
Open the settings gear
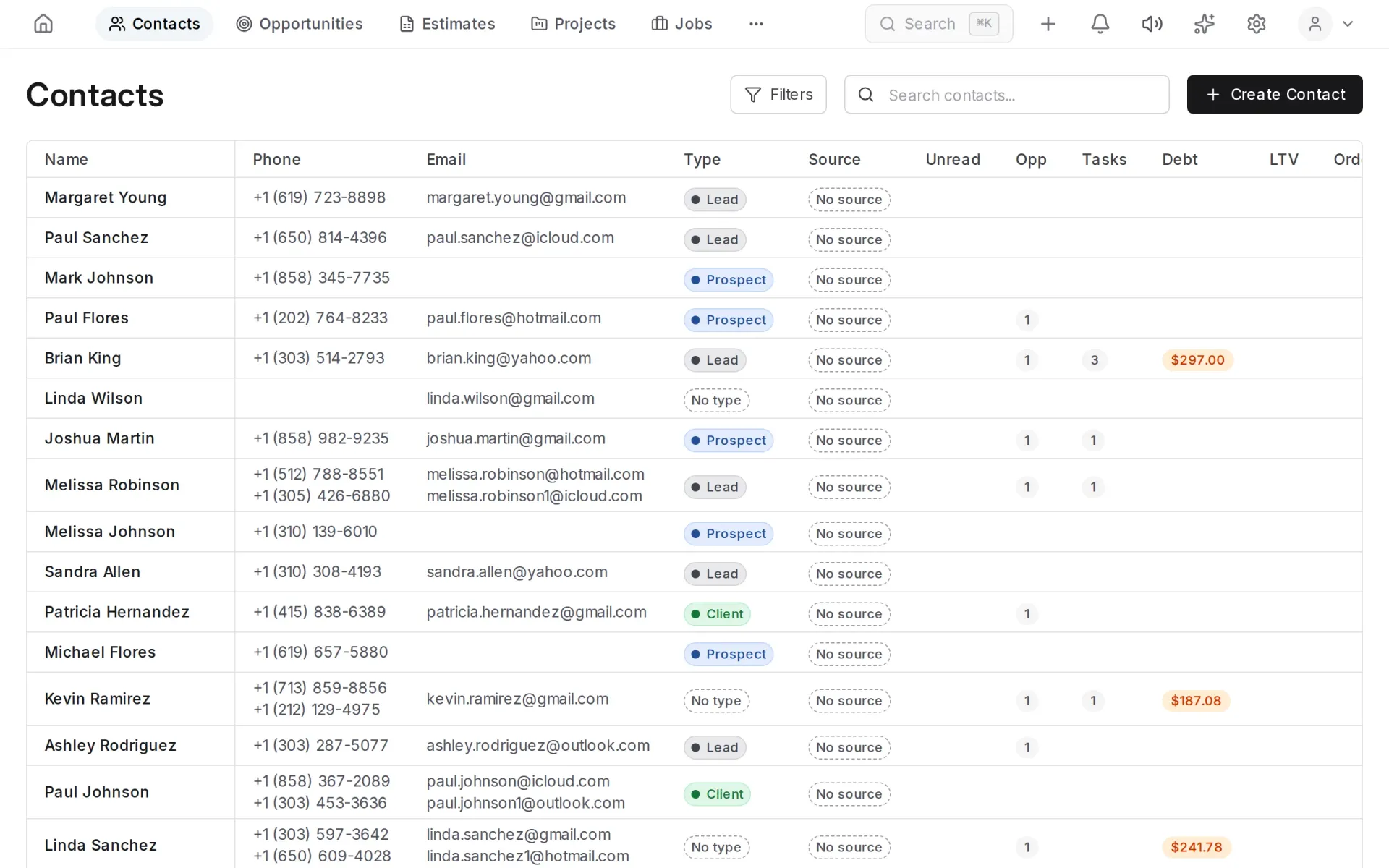click(1256, 24)
